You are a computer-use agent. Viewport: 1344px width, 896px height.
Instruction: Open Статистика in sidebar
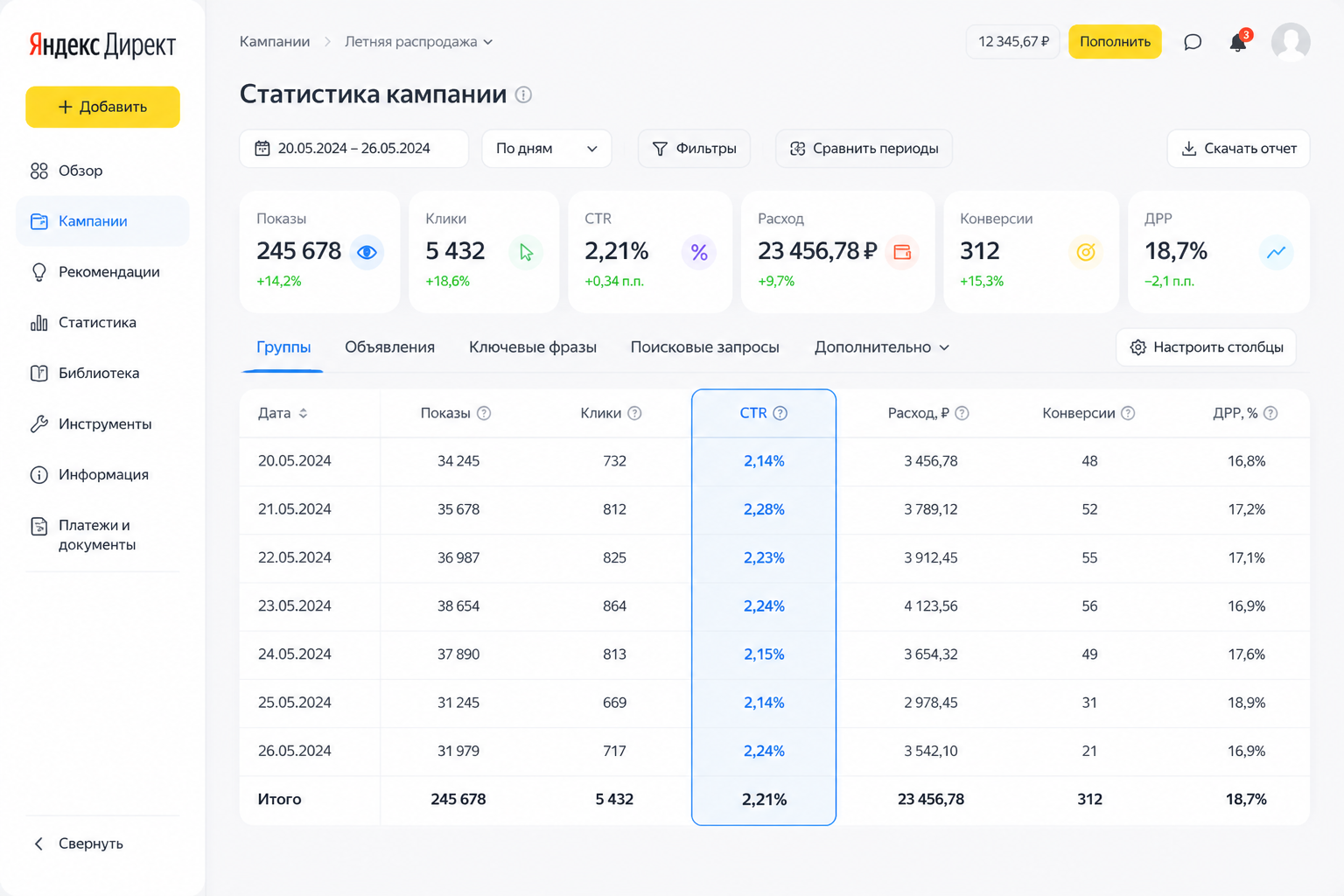102,323
